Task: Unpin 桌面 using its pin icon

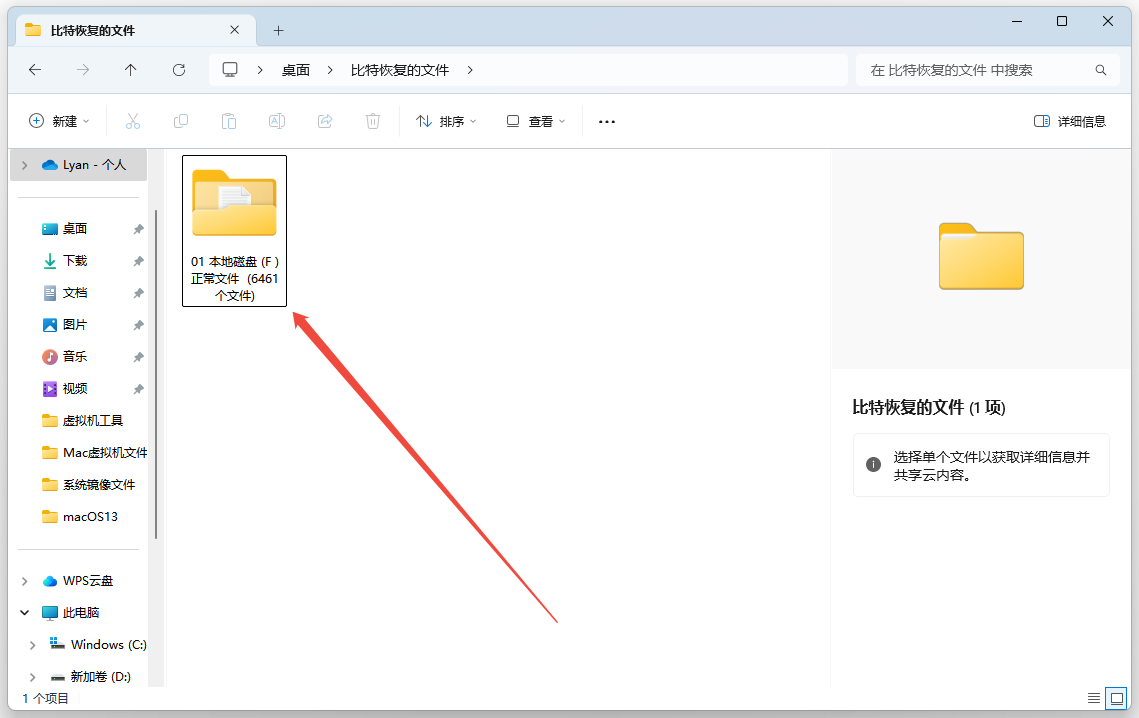Action: [x=138, y=229]
